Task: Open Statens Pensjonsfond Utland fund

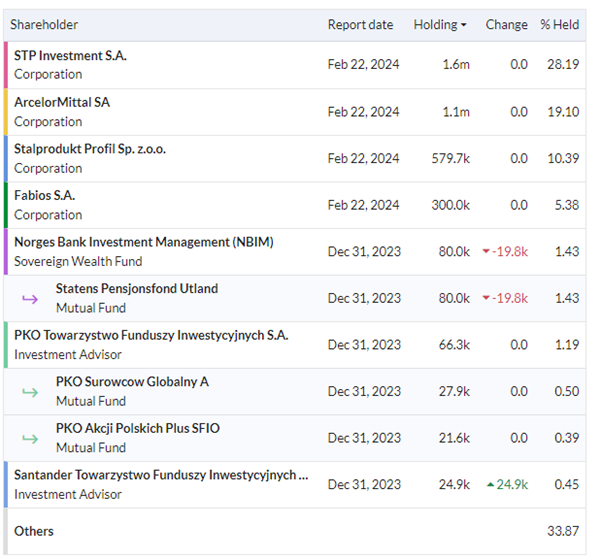Action: point(137,288)
